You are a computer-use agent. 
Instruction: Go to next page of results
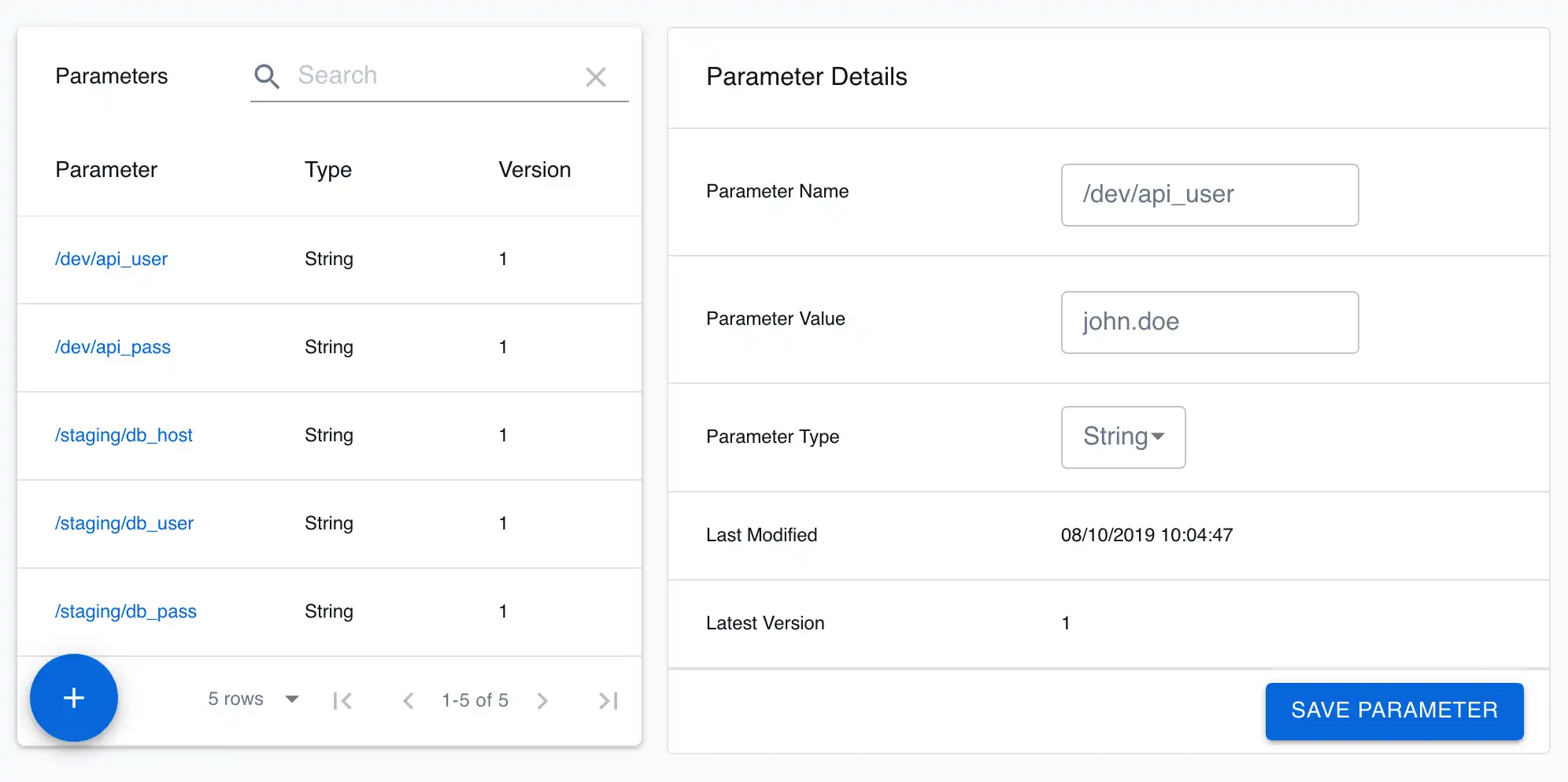point(542,700)
